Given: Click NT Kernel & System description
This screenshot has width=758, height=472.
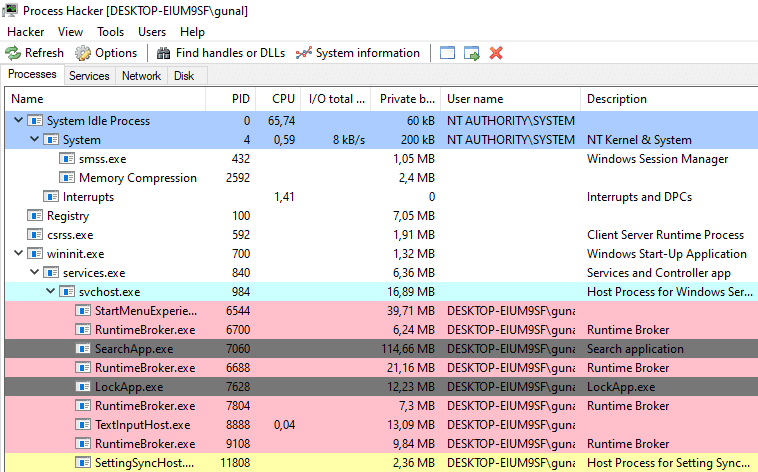Looking at the screenshot, I should pos(639,140).
